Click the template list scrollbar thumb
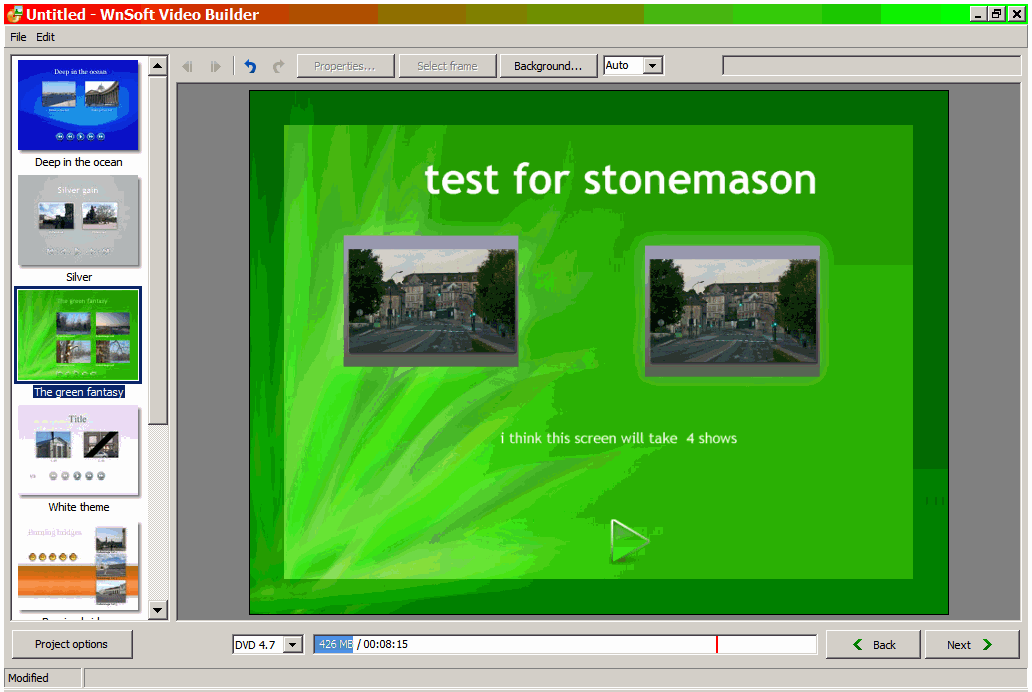 point(157,250)
